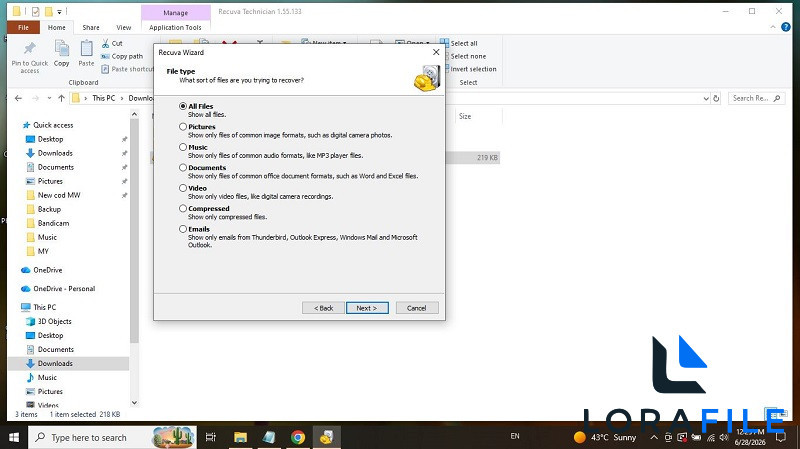800x449 pixels.
Task: Show hidden system tray icons
Action: click(654, 437)
